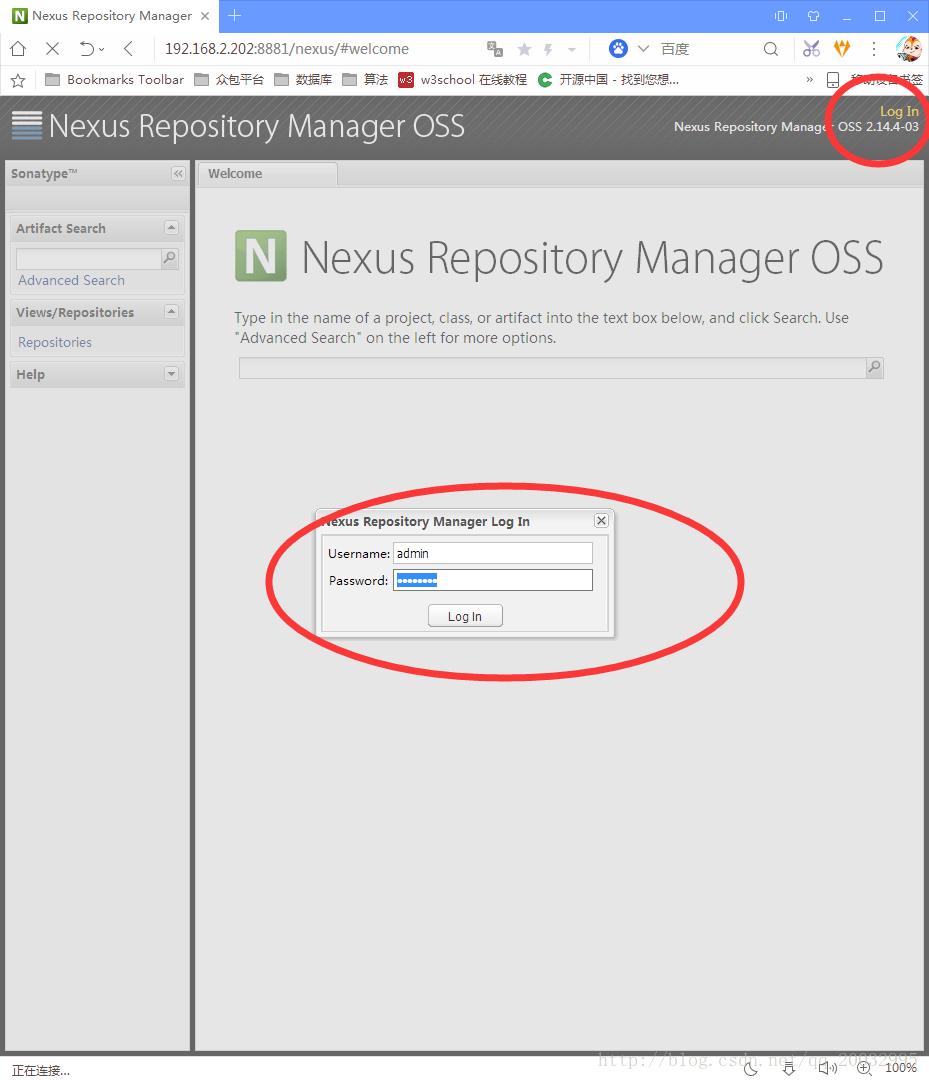Click the sidebar search magnifier icon
Screen dimensions: 929x1080
tap(169, 258)
